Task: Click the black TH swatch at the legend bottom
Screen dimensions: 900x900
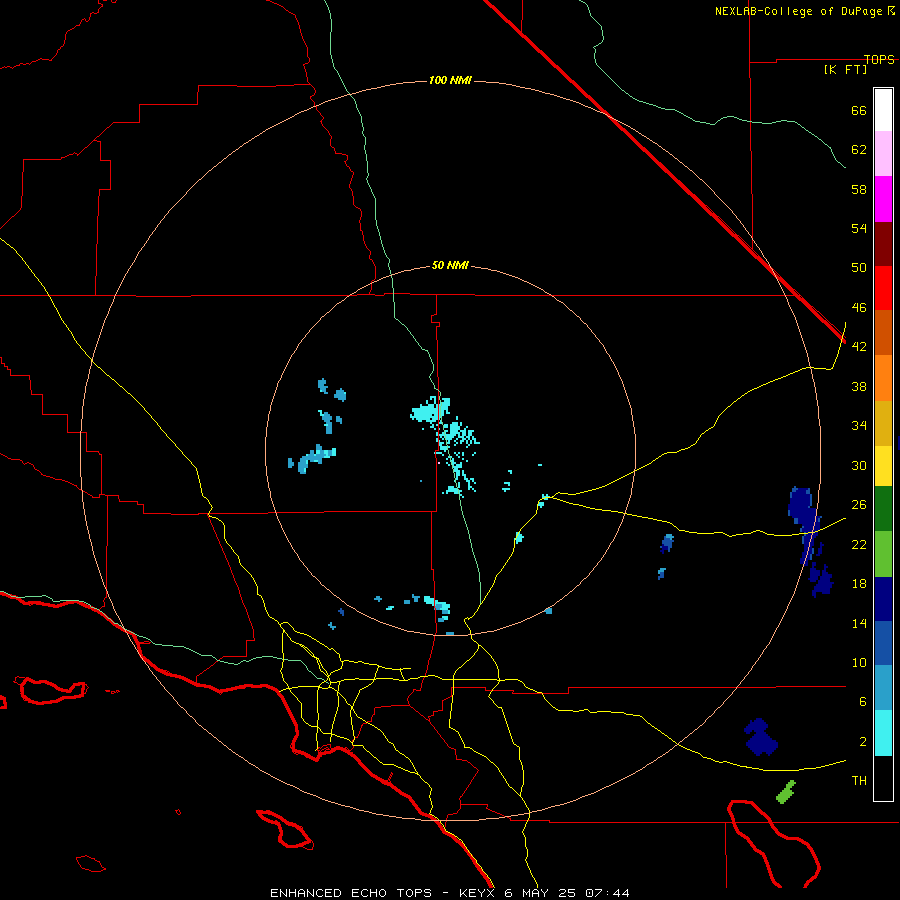Action: [883, 778]
